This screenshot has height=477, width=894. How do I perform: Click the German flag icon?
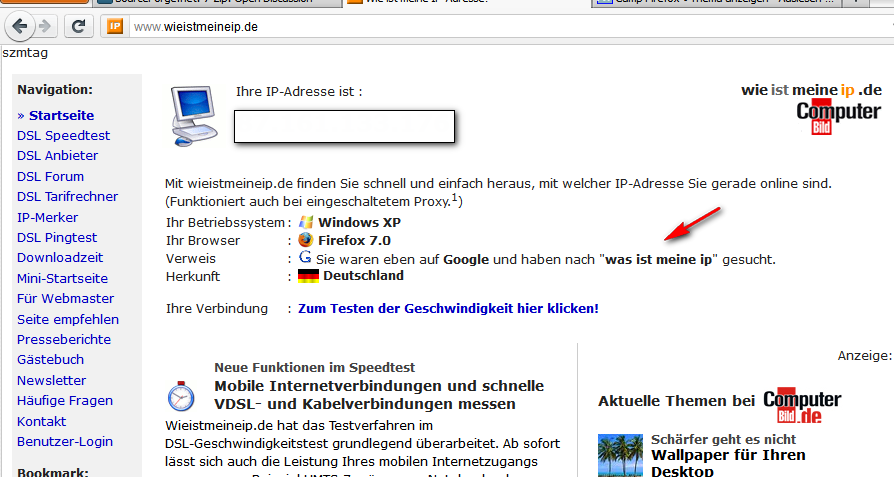[308, 276]
